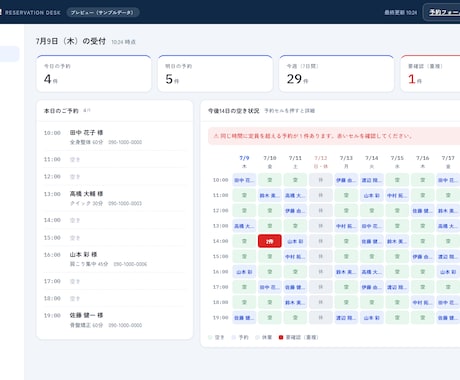Screen dimensions: 460x380
Task: Click the closed 休 cell on 7/12 10:00
Action: [x=321, y=180]
